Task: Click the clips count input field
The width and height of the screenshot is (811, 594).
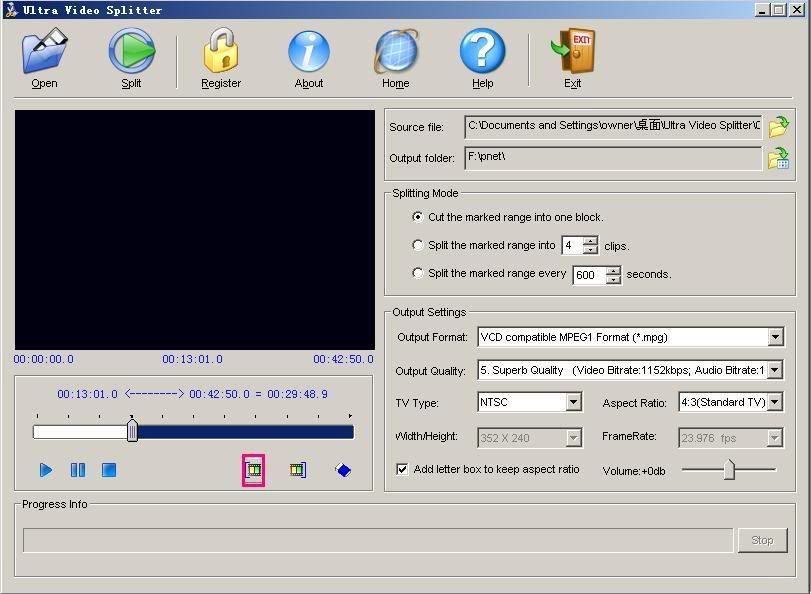Action: point(573,245)
